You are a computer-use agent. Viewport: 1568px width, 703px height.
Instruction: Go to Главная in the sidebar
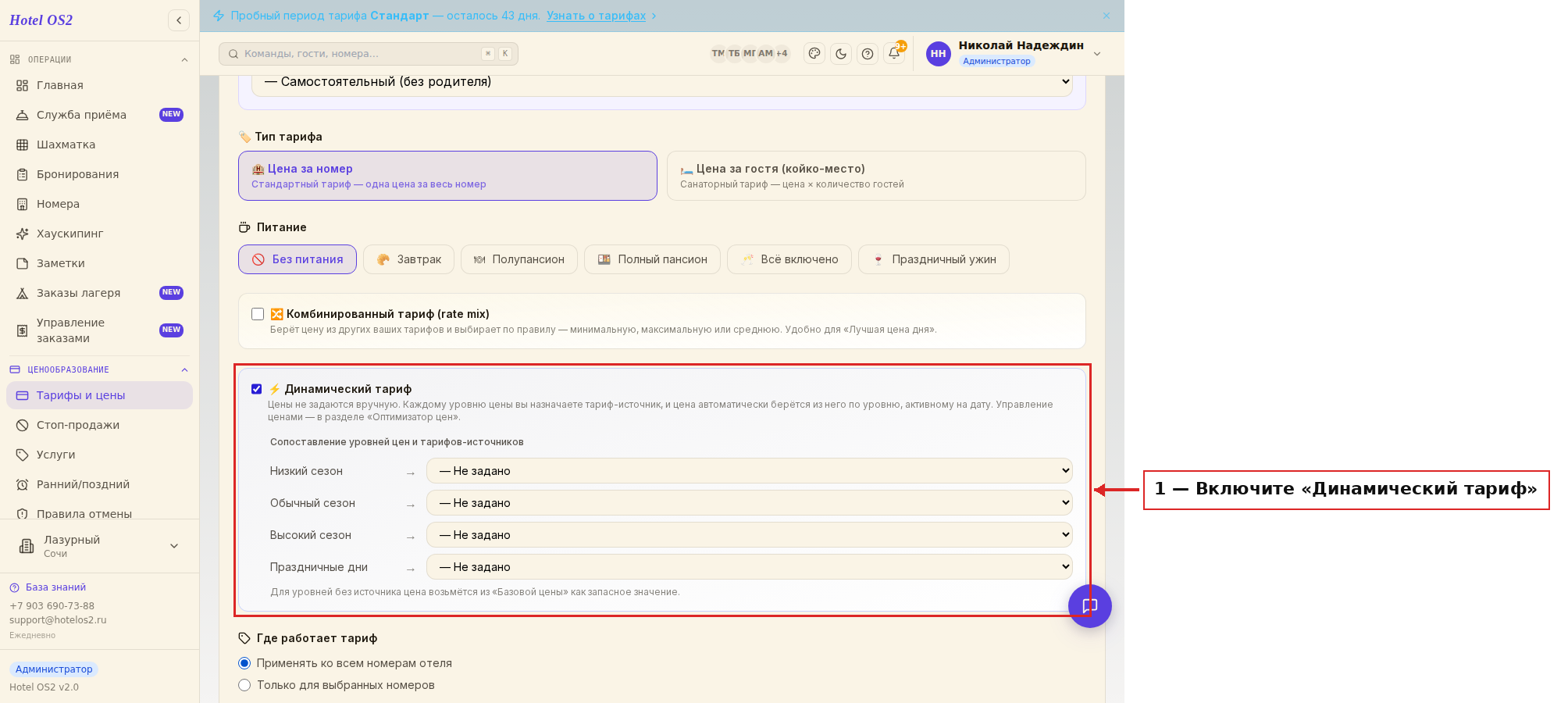pos(99,85)
